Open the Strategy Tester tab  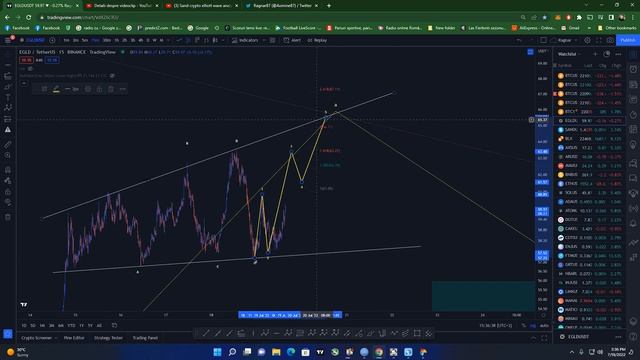108,338
